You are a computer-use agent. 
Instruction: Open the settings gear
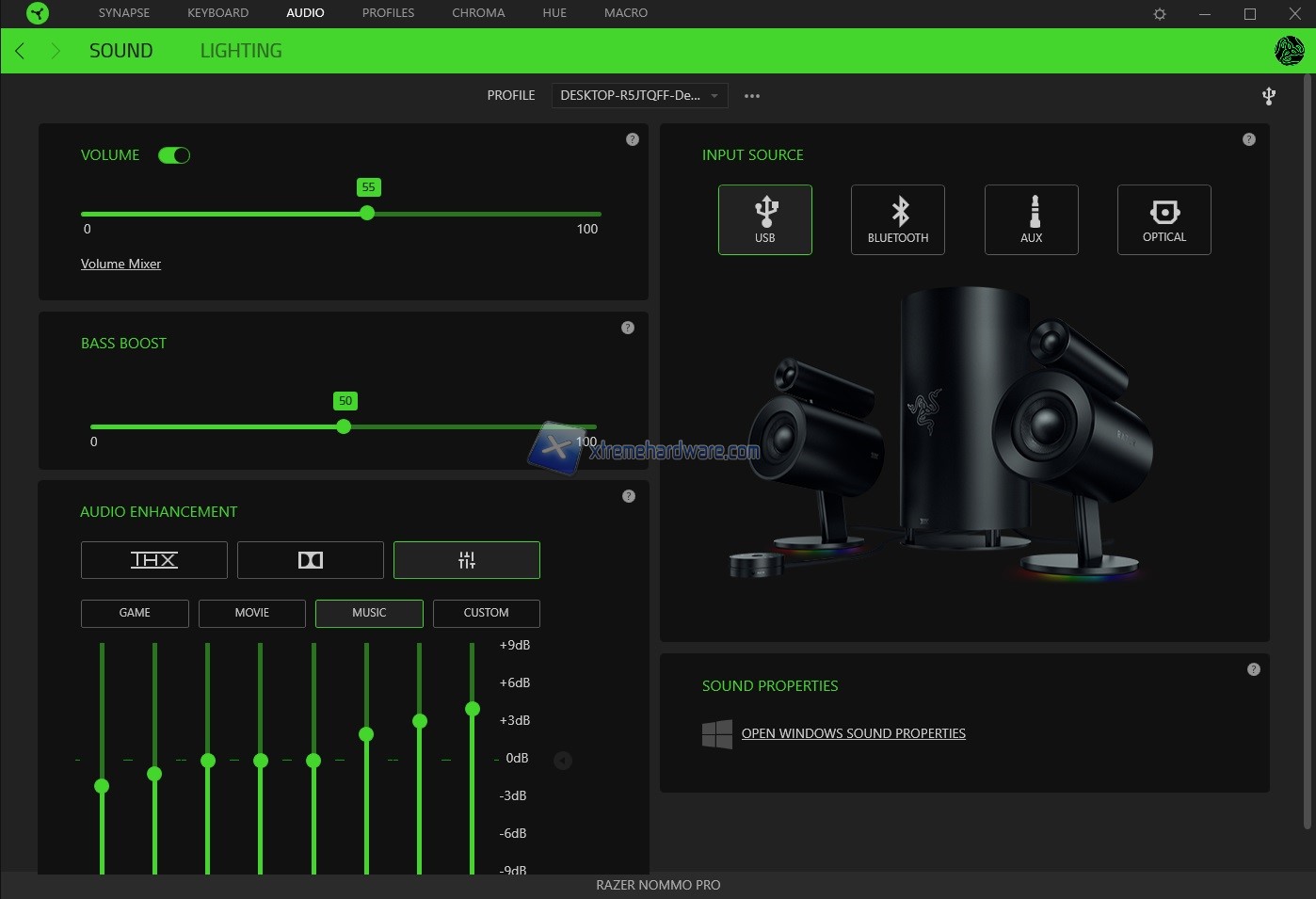(x=1160, y=14)
